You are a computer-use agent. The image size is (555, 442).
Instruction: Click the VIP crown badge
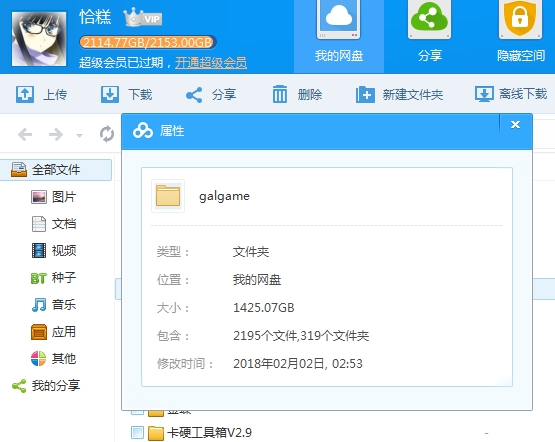coord(143,17)
